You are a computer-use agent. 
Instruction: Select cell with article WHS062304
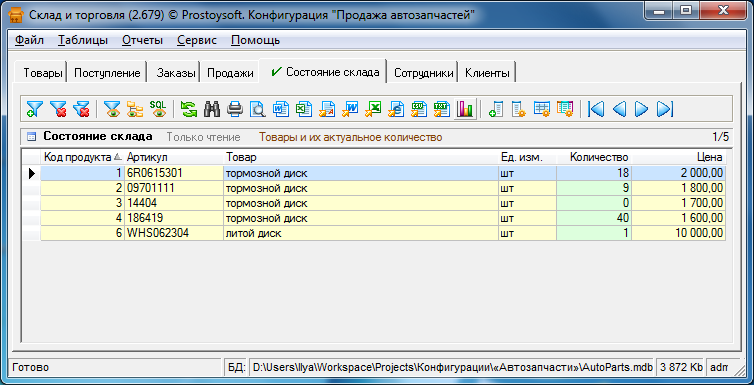click(x=174, y=234)
